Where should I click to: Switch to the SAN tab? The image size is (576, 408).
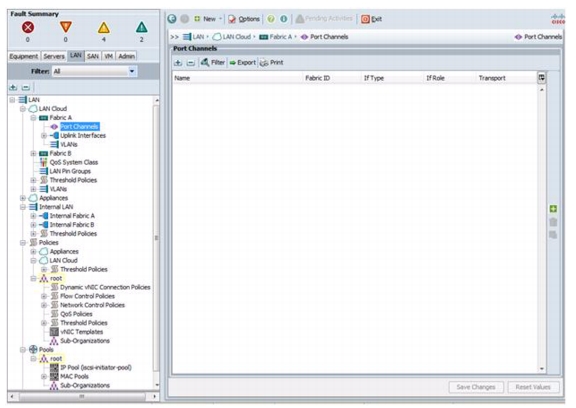[x=93, y=56]
